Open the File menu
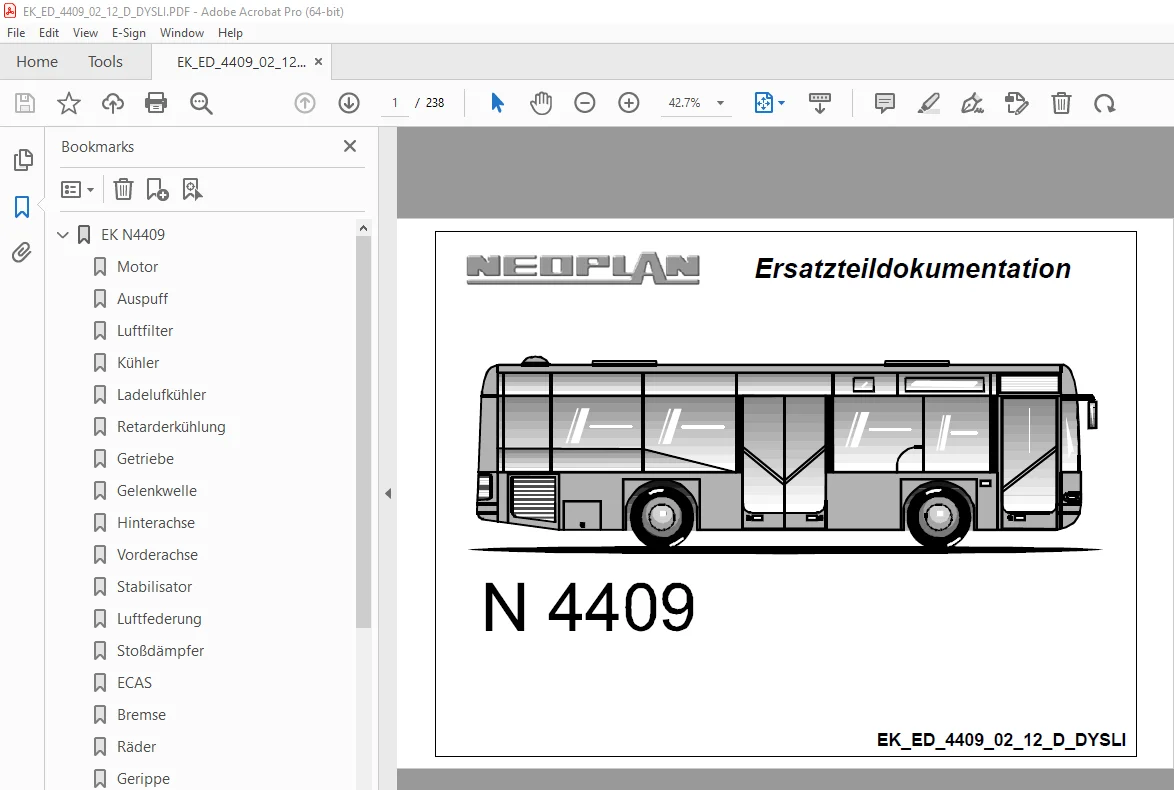1174x790 pixels. pos(16,33)
